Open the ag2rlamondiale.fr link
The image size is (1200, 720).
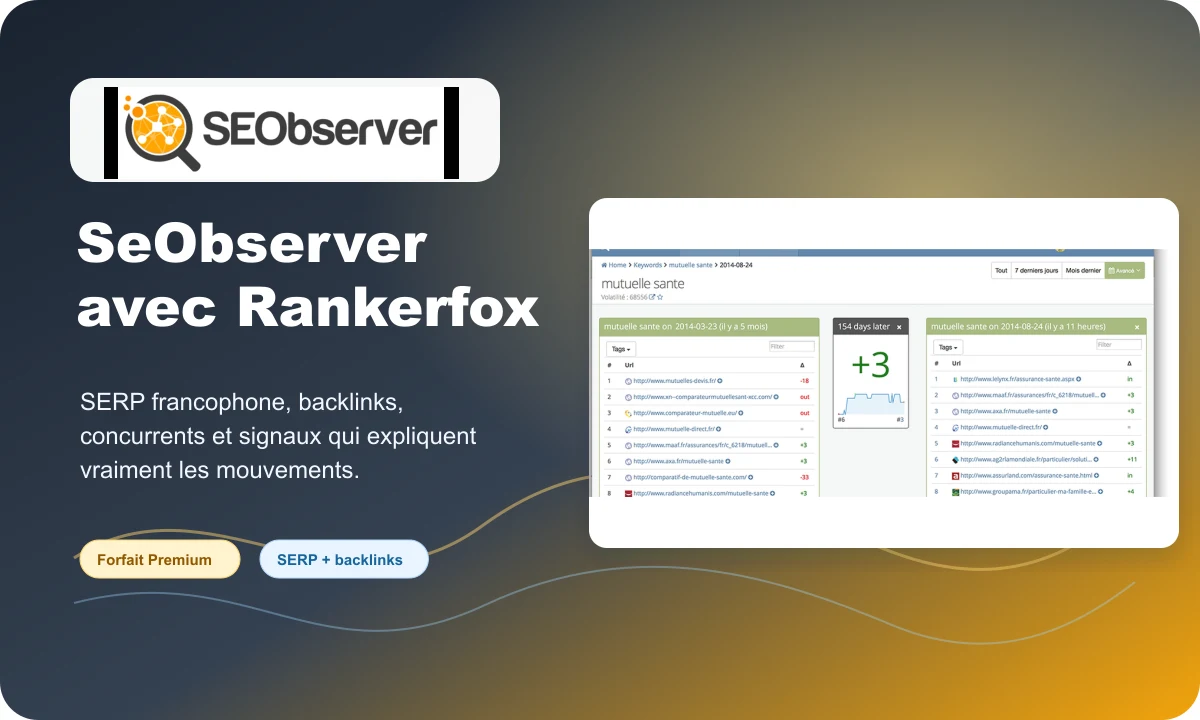[1026, 460]
